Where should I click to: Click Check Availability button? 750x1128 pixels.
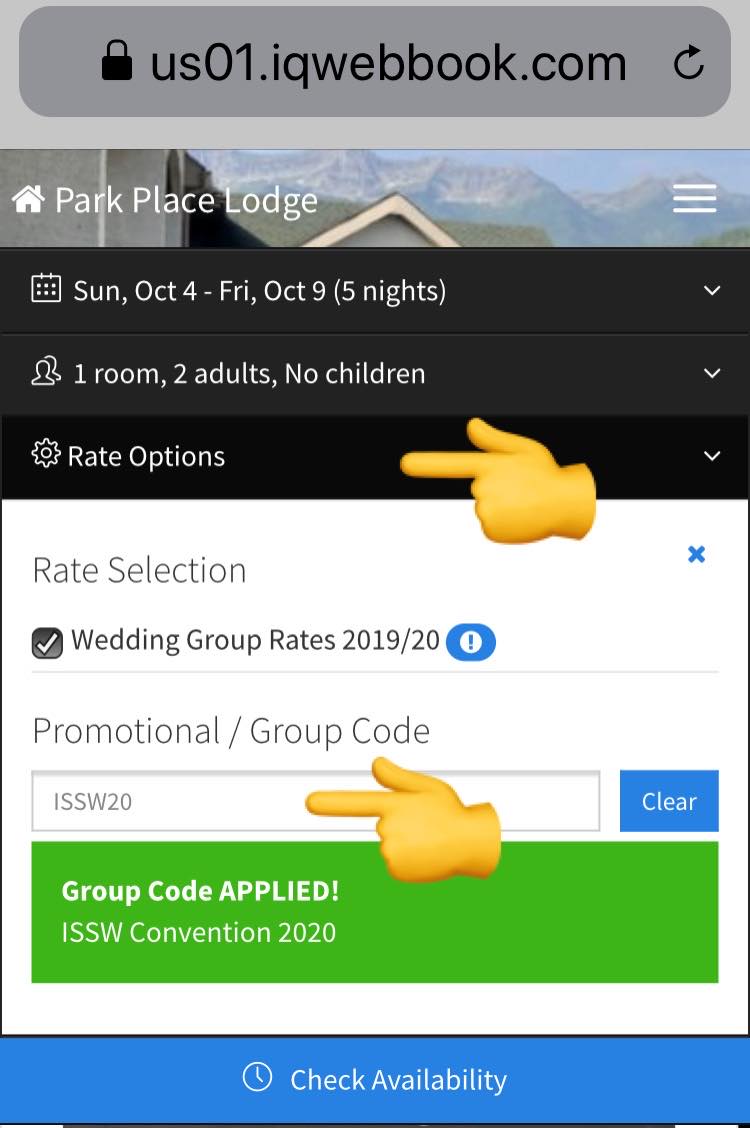pyautogui.click(x=375, y=1079)
